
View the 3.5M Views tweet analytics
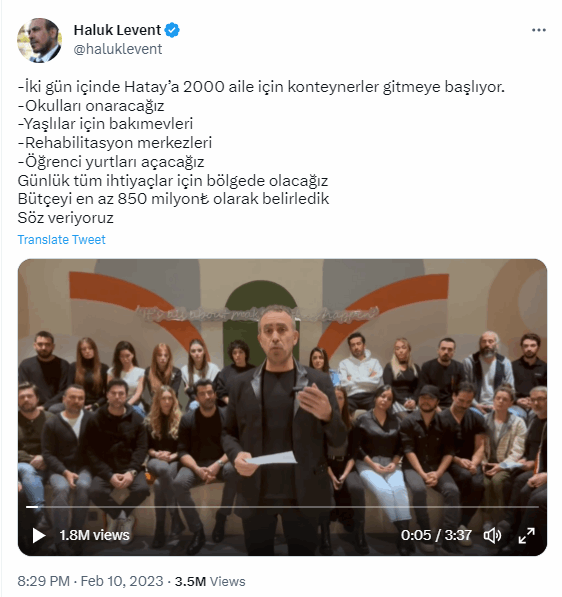pyautogui.click(x=210, y=581)
